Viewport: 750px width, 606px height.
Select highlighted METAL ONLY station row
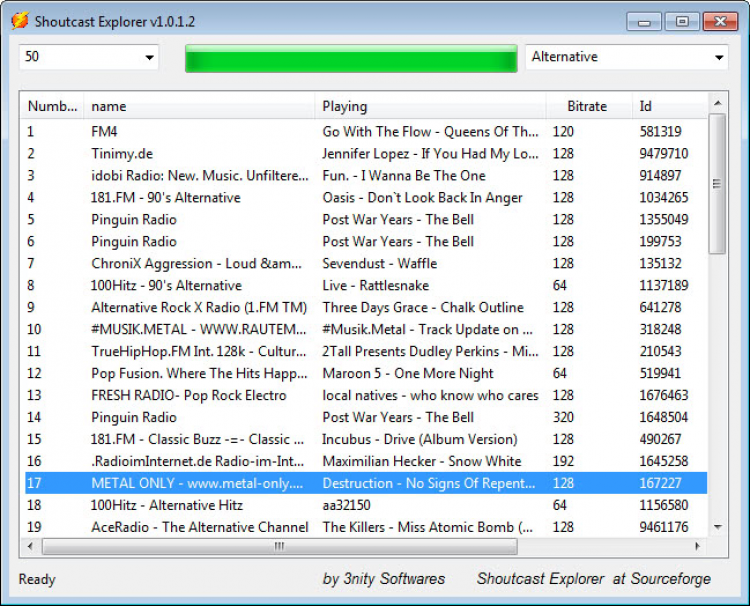click(366, 483)
